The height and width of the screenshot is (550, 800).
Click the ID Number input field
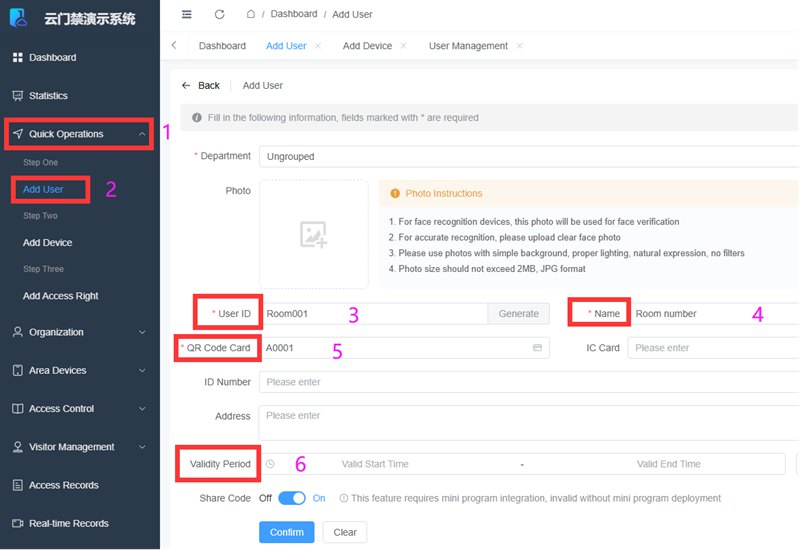pos(528,382)
